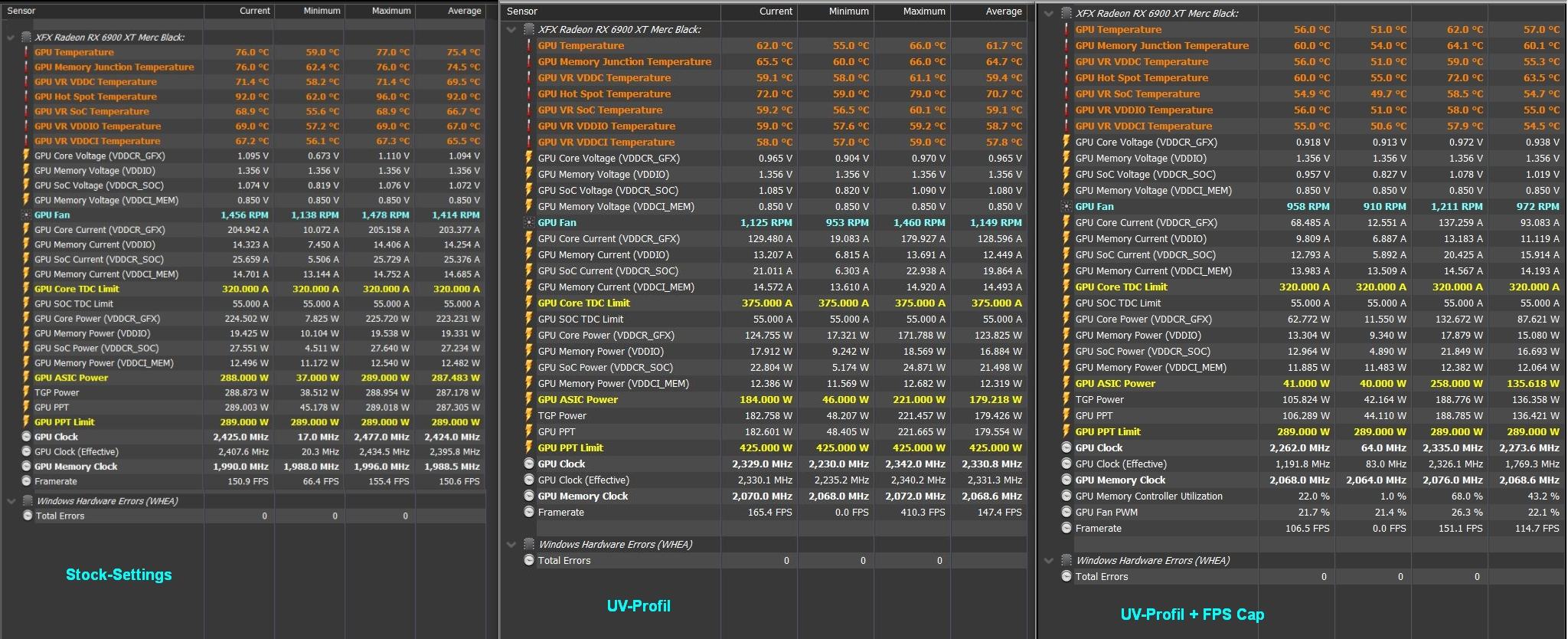Click the Stock-Settings caption text

[119, 575]
